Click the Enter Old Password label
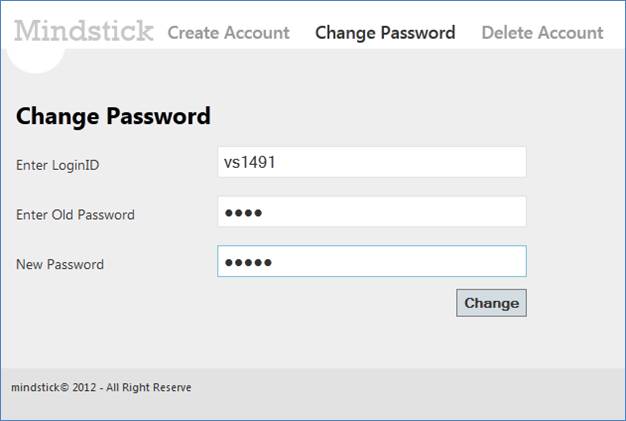The width and height of the screenshot is (626, 421). pos(75,215)
